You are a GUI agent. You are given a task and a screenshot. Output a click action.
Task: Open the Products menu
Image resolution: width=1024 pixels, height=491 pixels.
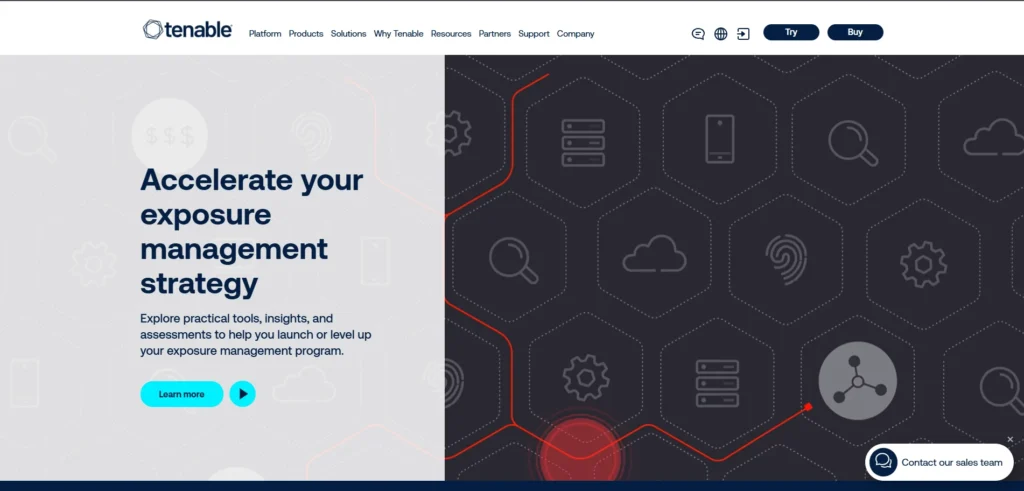point(306,34)
